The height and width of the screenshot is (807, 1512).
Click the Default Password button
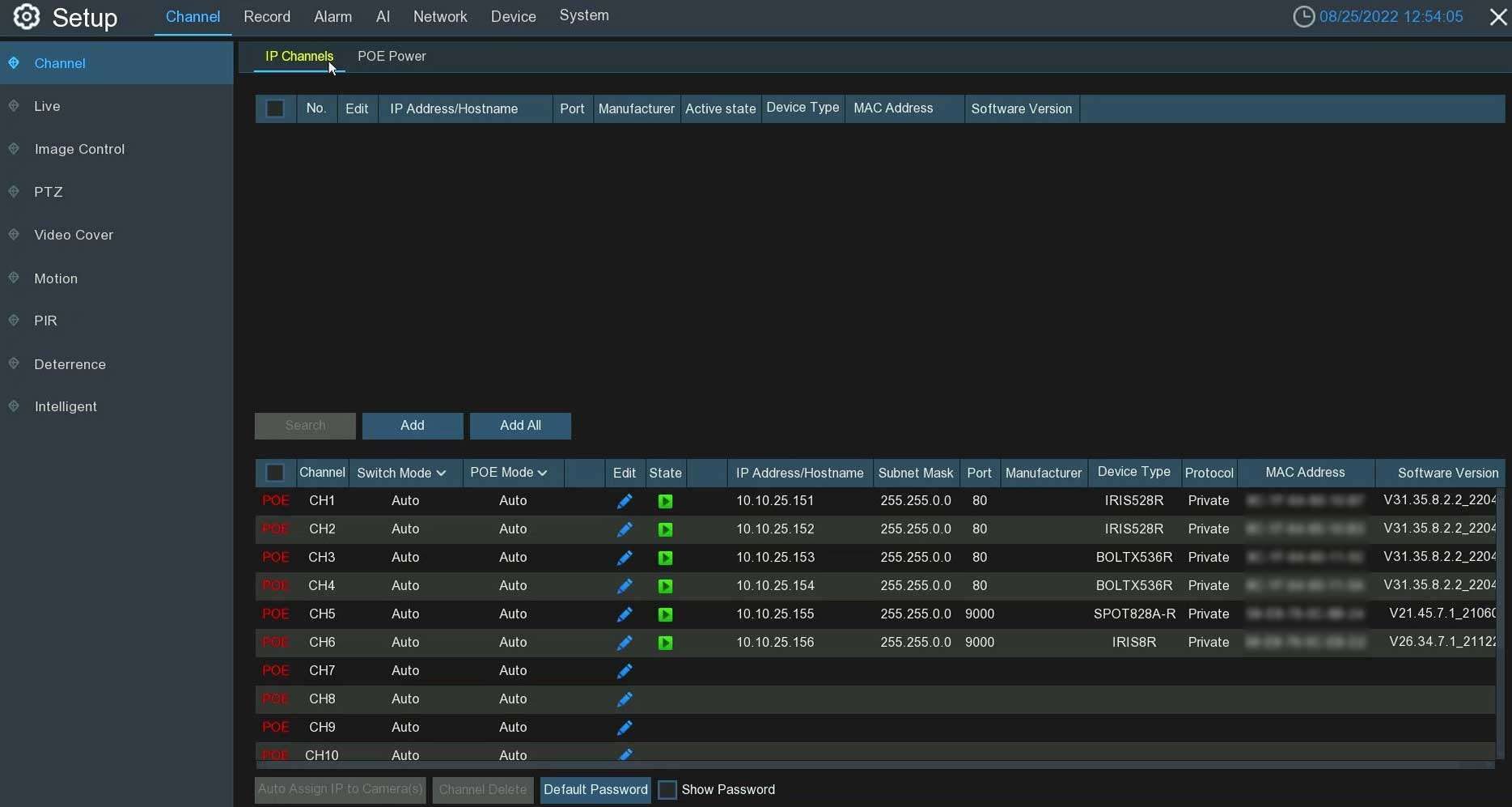[595, 789]
